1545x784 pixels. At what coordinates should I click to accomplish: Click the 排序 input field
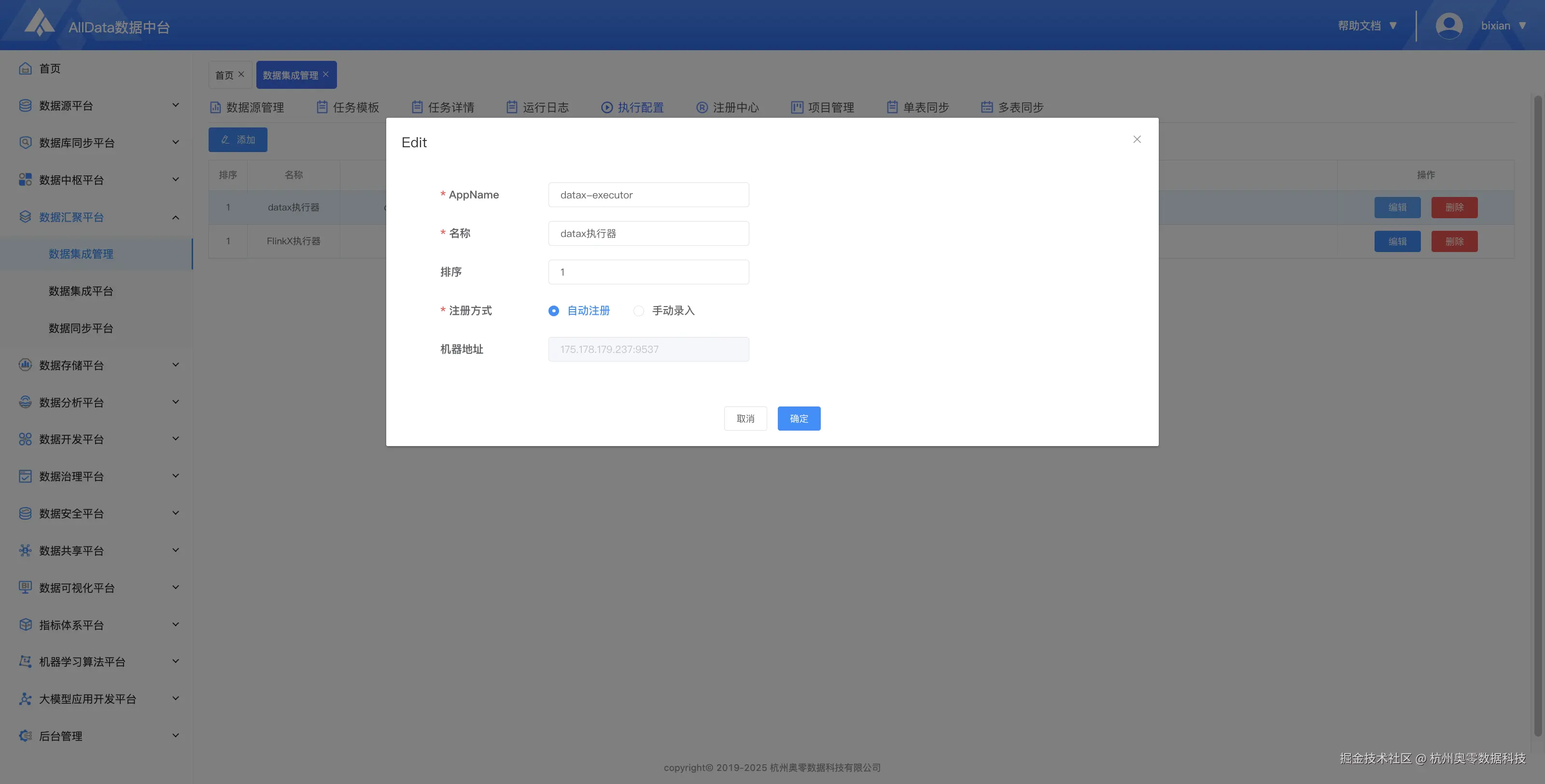pos(648,272)
